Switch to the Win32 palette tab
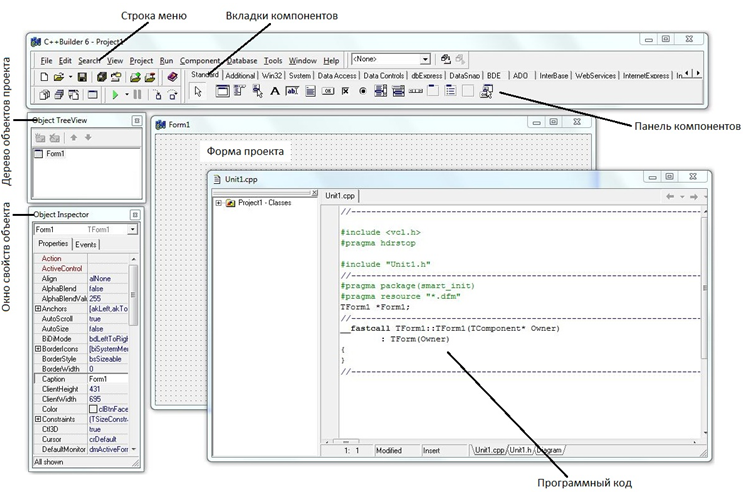Viewport: 743px width, 492px height. point(272,75)
